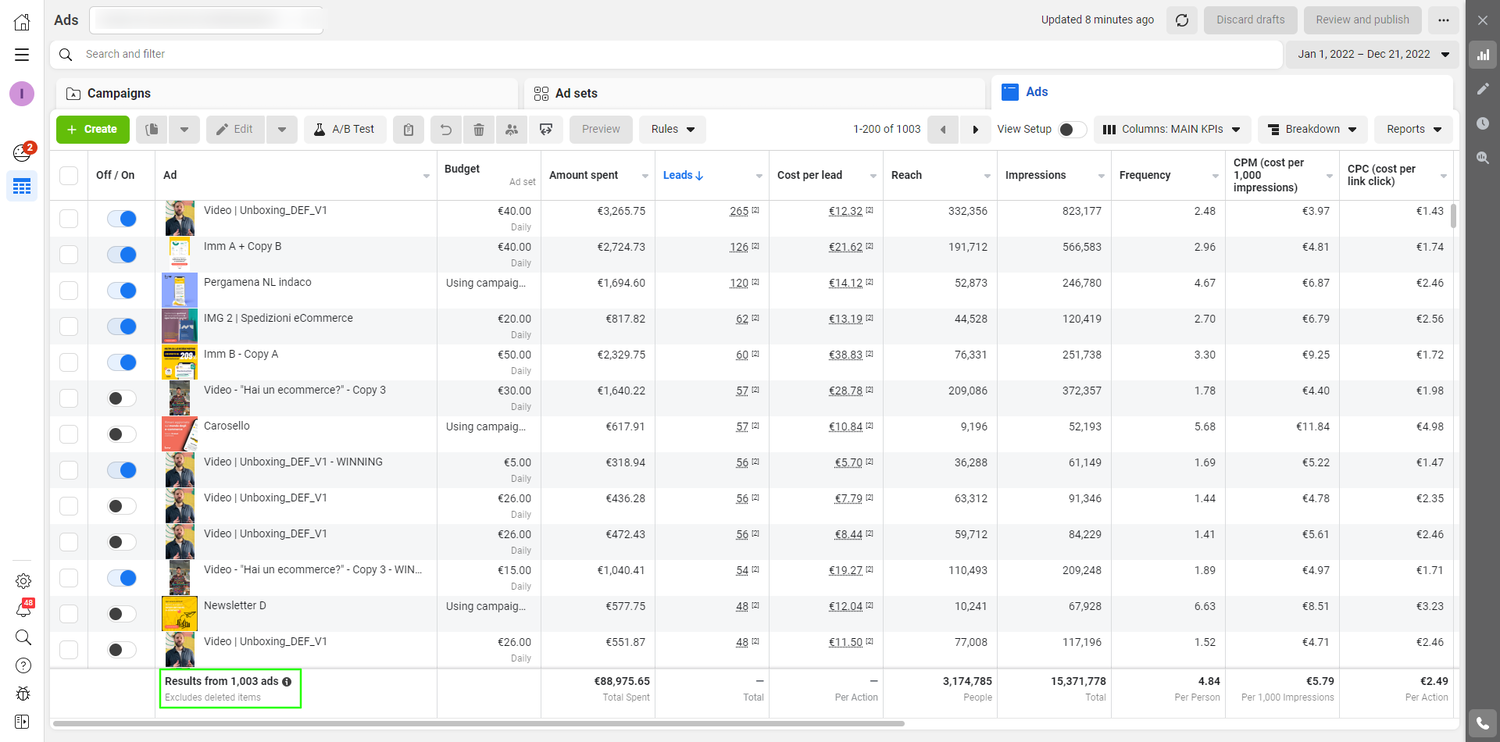Expand the Duplicate options dropdown arrow
Screen dimensions: 1500x742
coord(184,129)
